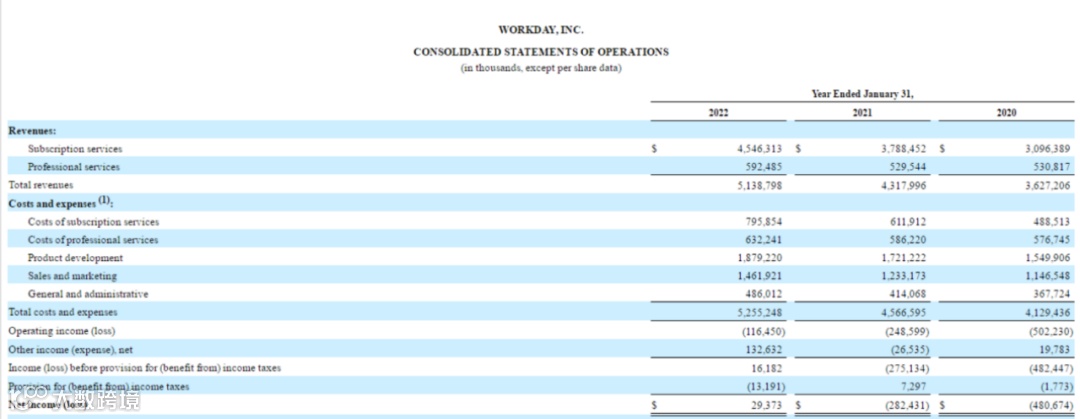The height and width of the screenshot is (419, 1080).
Task: Click the 632,241 professional services cost
Action: click(765, 240)
